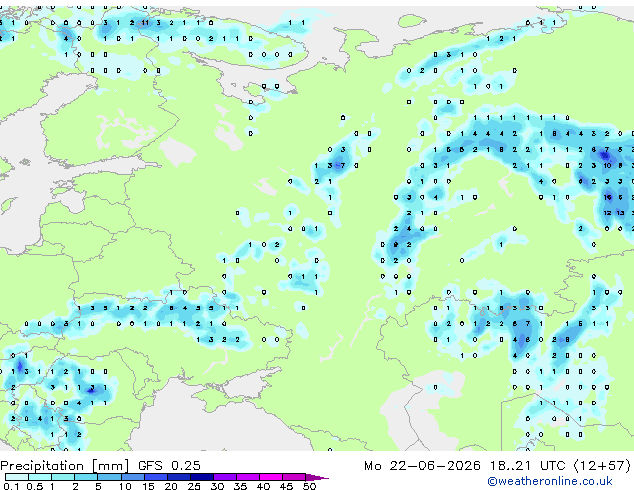The width and height of the screenshot is (634, 490).
Task: Click the '(12+57)' forecast offset text
Action: pos(602,466)
